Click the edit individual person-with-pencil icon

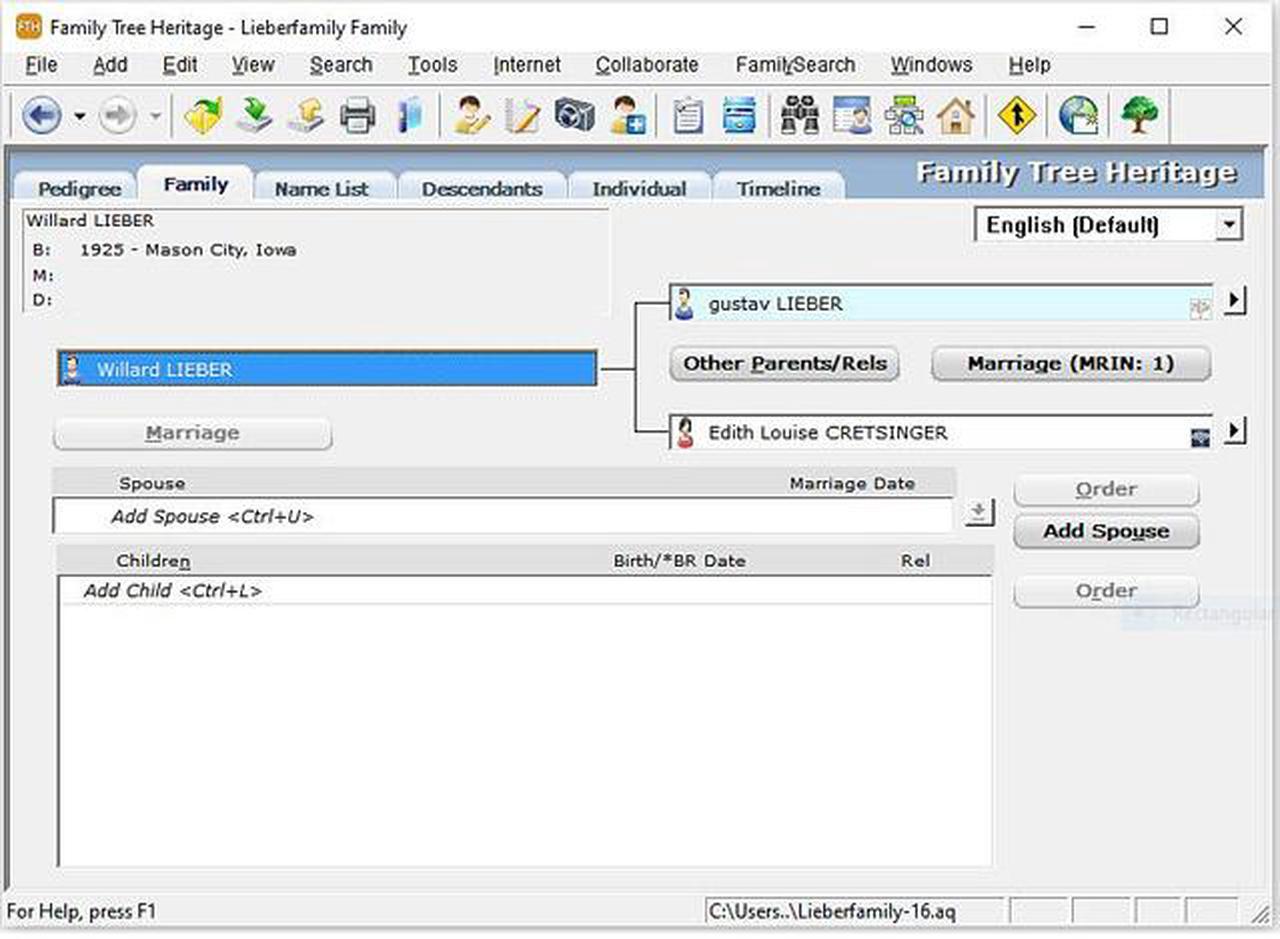click(x=470, y=116)
